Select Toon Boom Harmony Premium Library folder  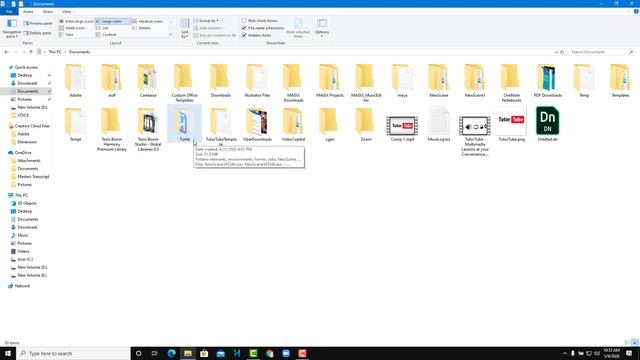coord(111,130)
